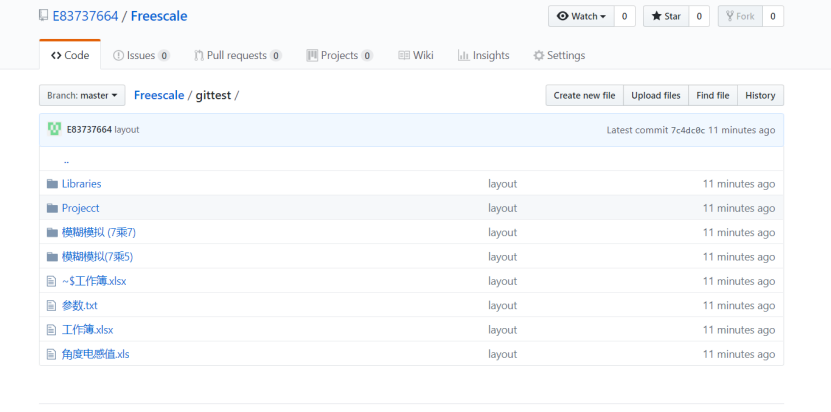Screen dimensions: 831x412
Task: Switch to the Issues tab
Action: click(141, 55)
